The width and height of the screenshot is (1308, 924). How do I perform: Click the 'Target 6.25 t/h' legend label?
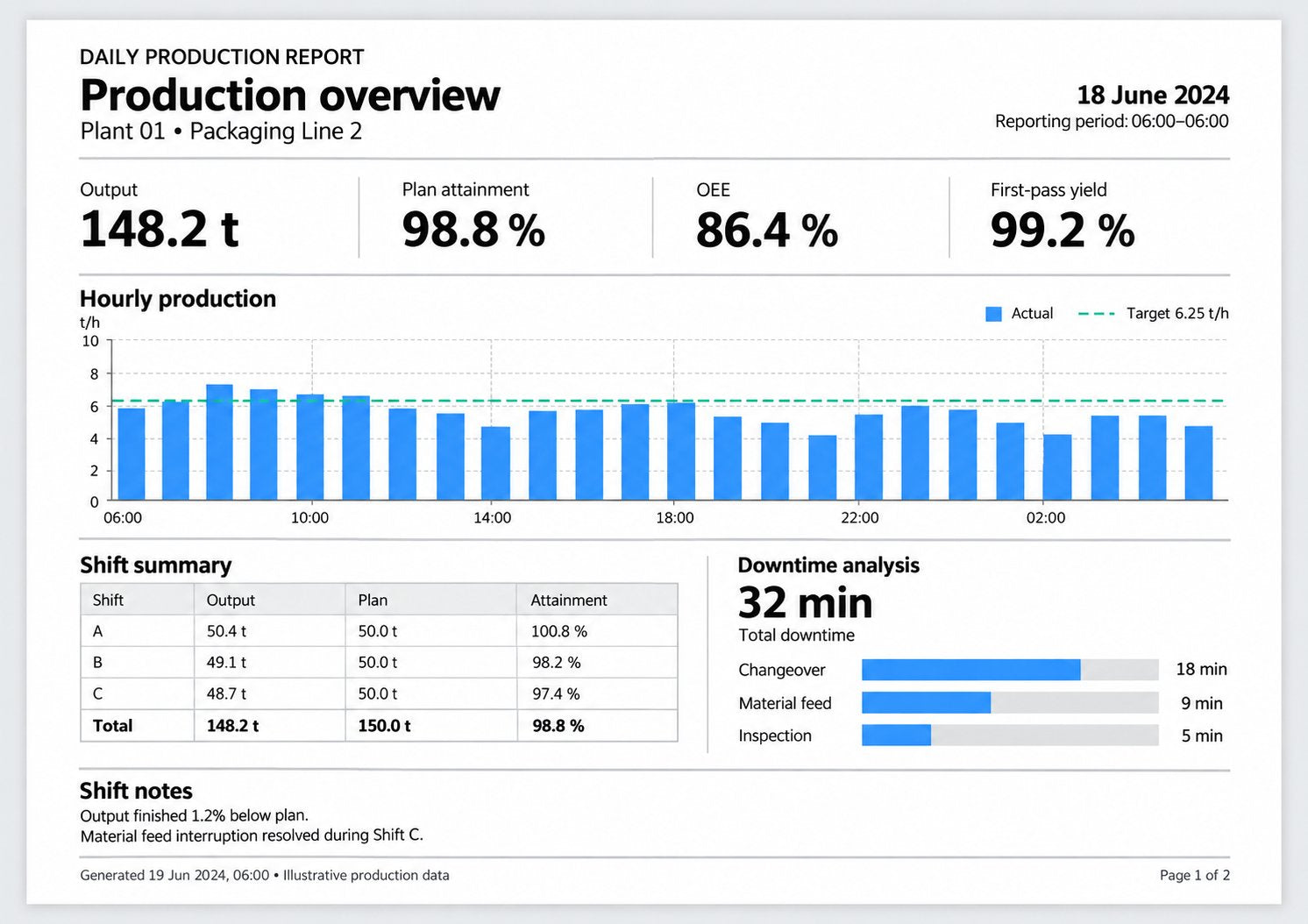click(1177, 314)
